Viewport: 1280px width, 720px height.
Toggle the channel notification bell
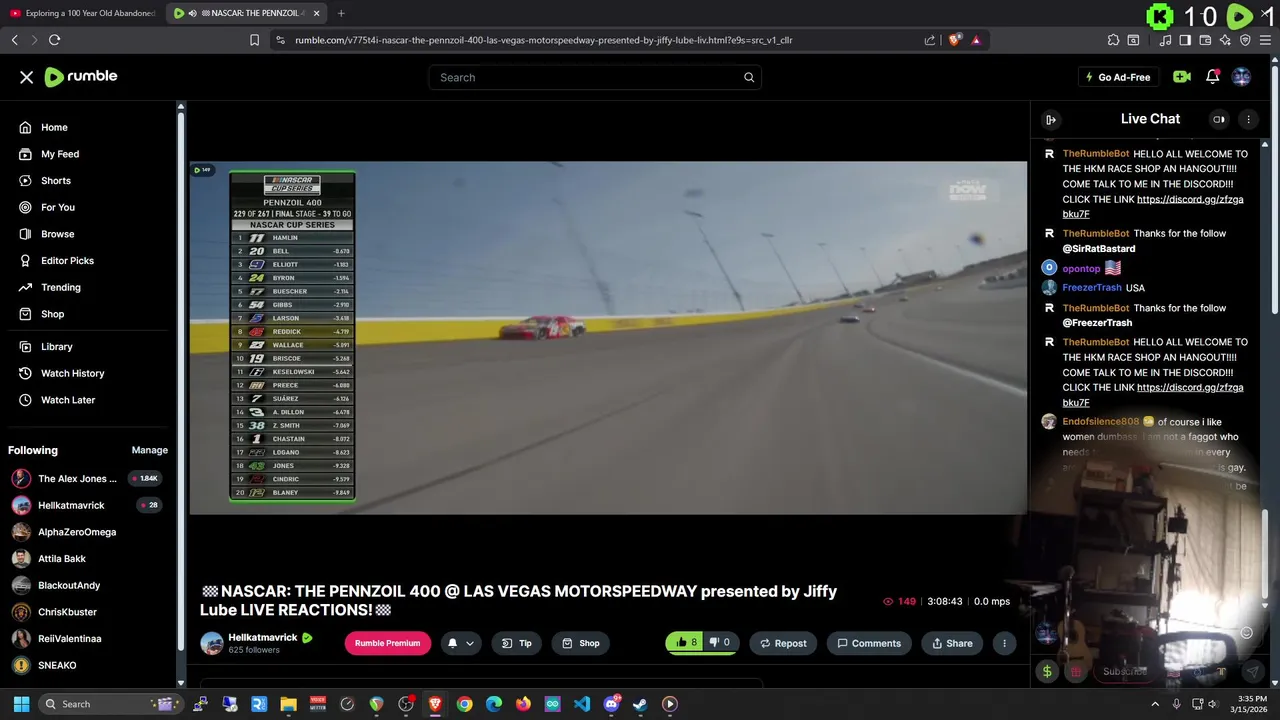(x=452, y=643)
